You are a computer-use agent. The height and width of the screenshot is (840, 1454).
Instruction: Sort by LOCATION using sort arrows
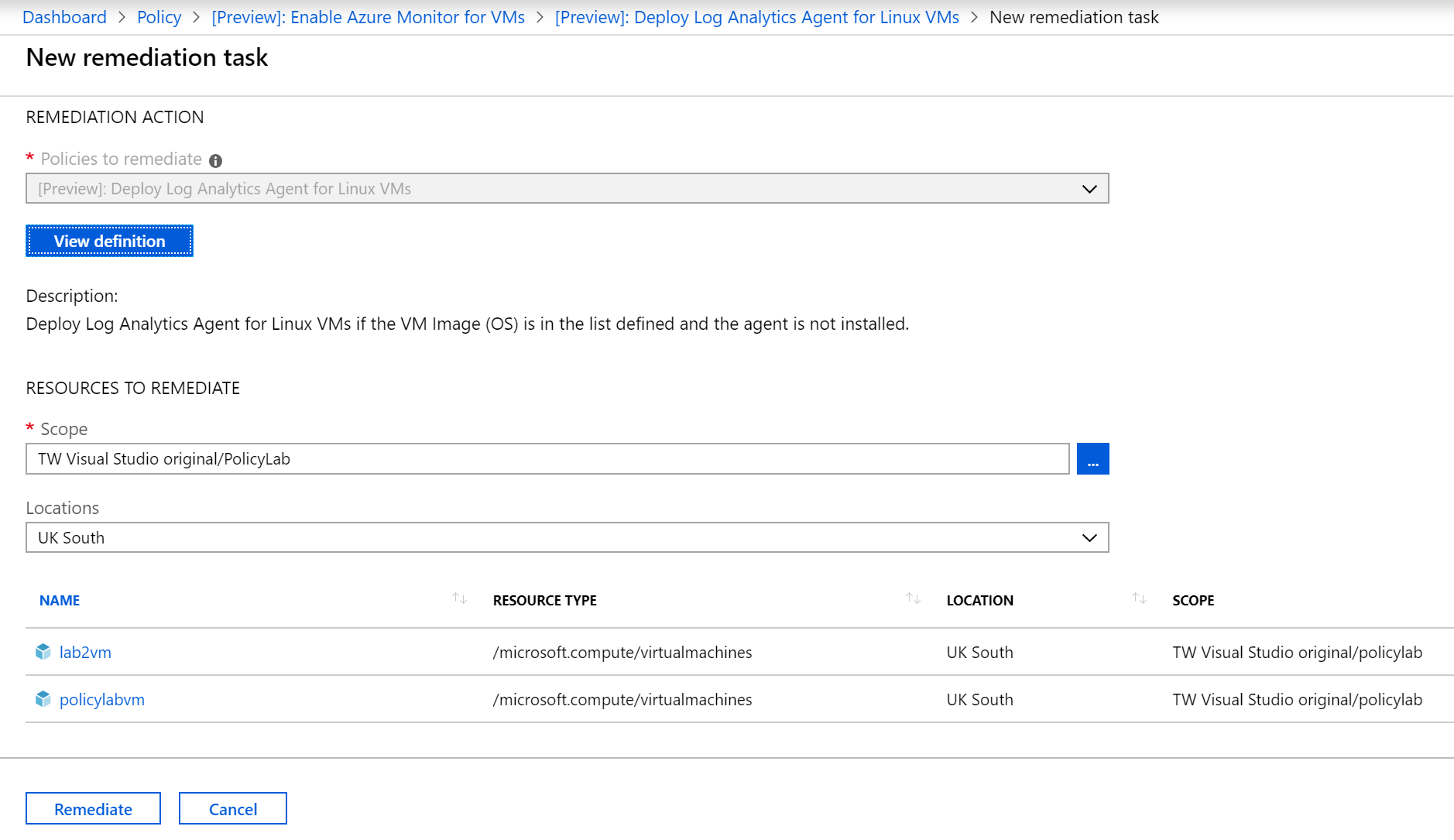[1138, 598]
